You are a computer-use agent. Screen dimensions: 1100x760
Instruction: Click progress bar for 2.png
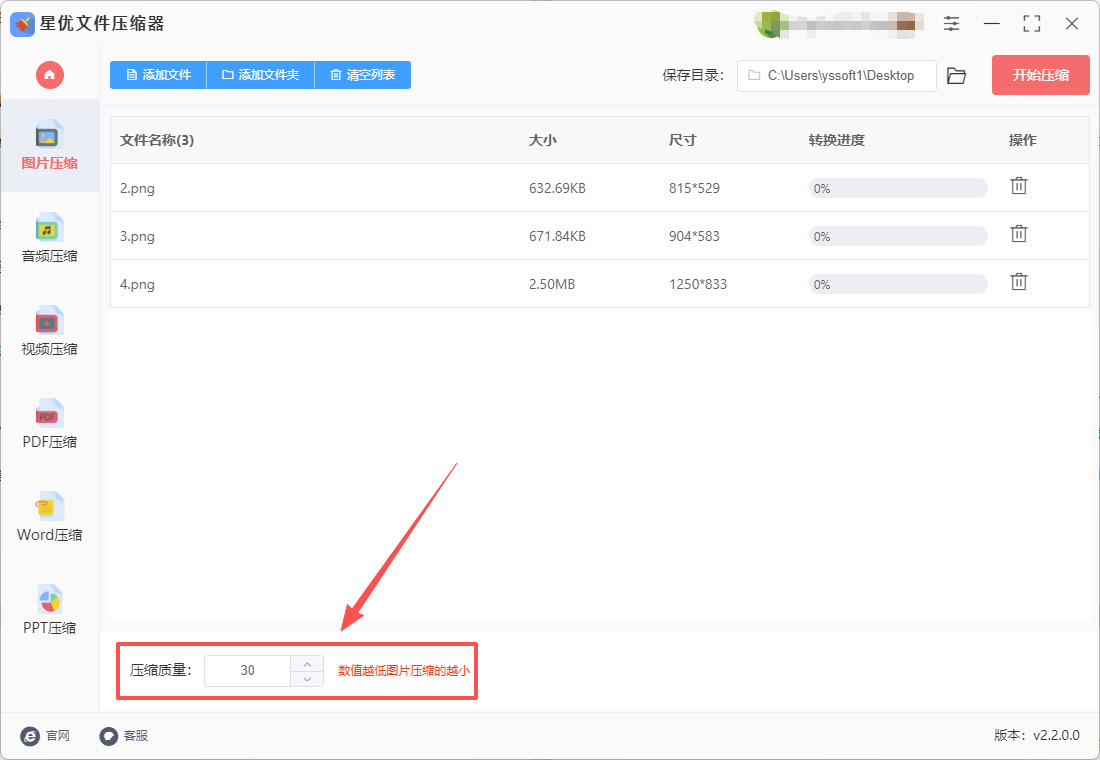tap(898, 188)
